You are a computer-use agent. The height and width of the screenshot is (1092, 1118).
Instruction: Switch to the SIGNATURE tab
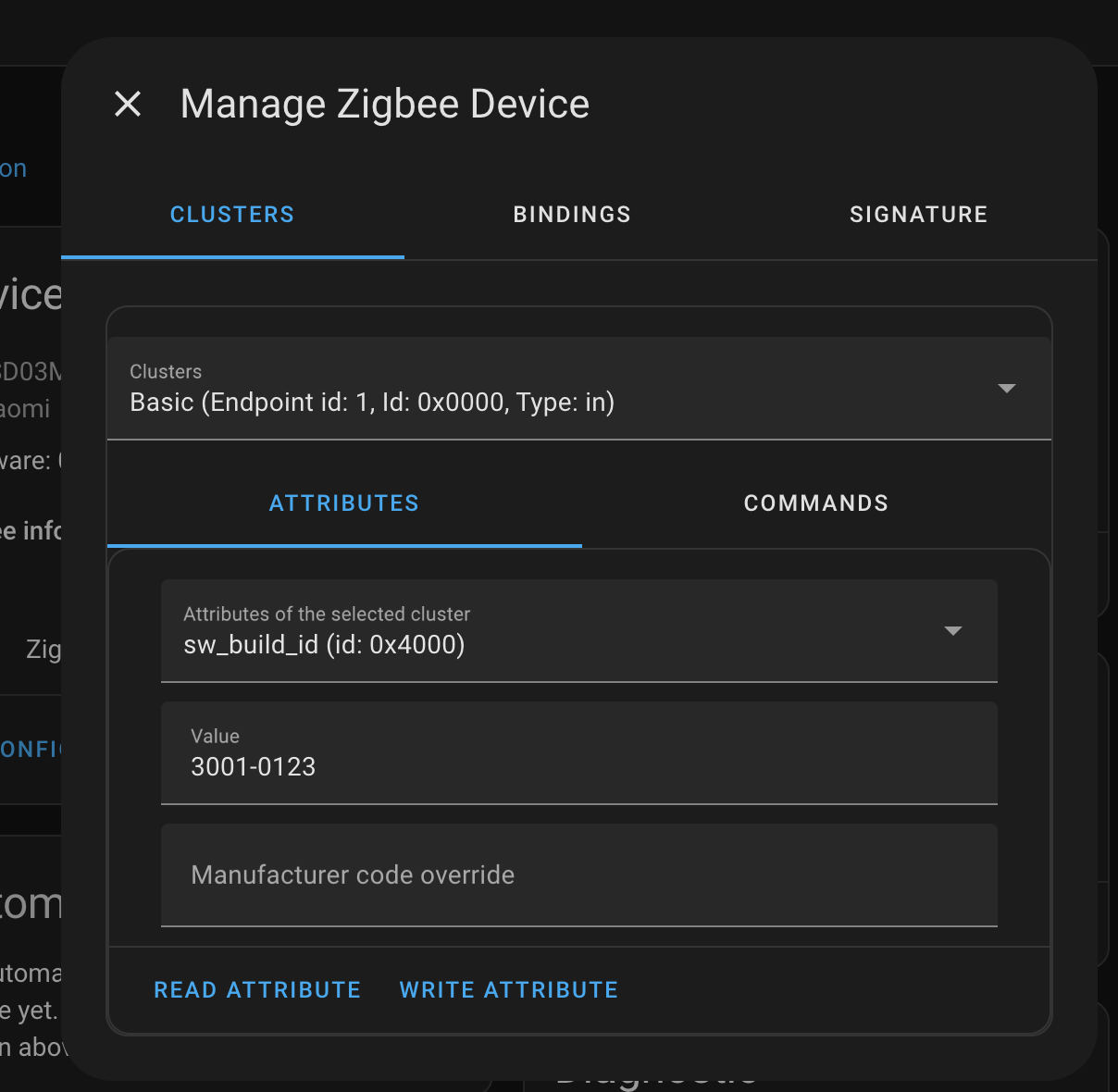(918, 214)
